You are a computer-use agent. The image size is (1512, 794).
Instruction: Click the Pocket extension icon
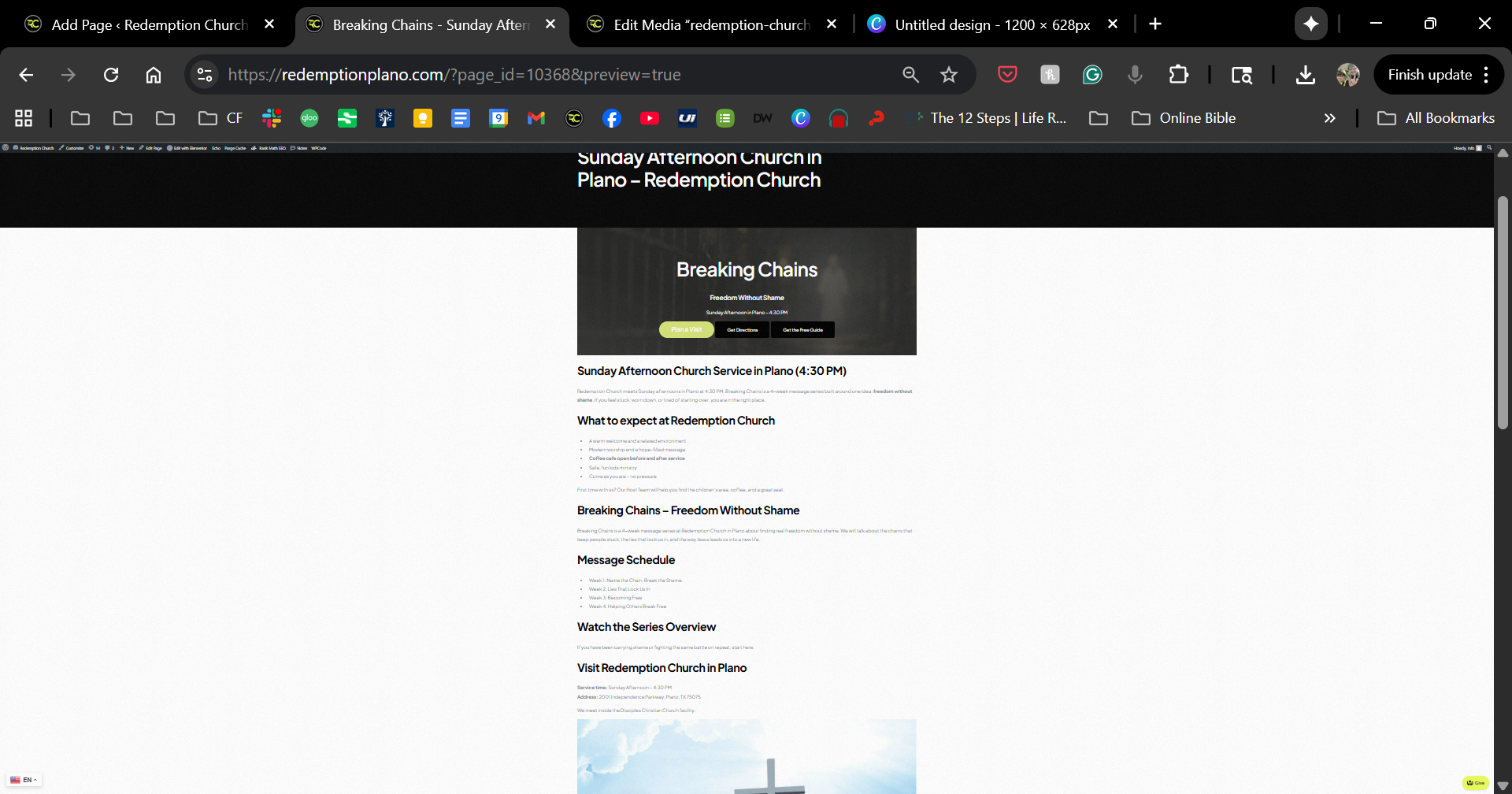1007,75
